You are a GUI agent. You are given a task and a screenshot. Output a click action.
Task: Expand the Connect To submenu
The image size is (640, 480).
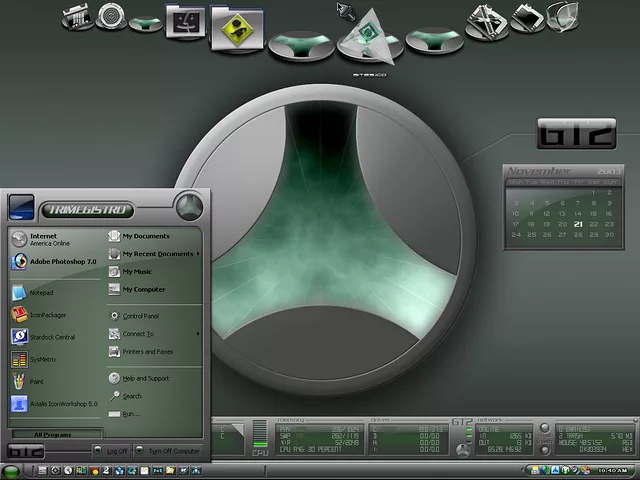138,334
